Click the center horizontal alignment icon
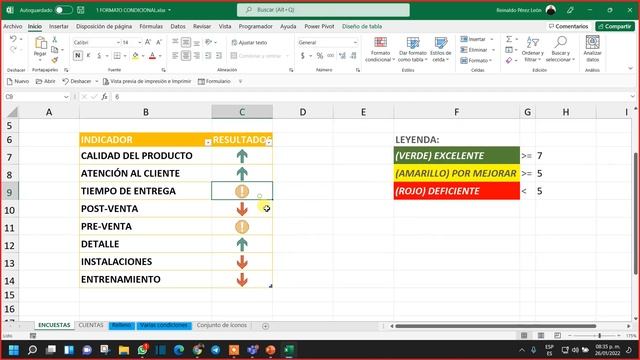The image size is (640, 360). (x=186, y=56)
